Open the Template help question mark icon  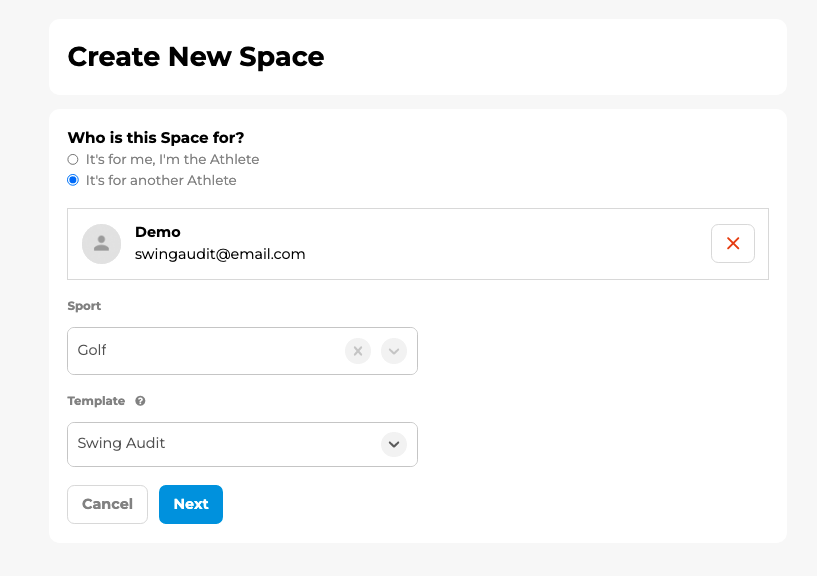click(x=140, y=401)
